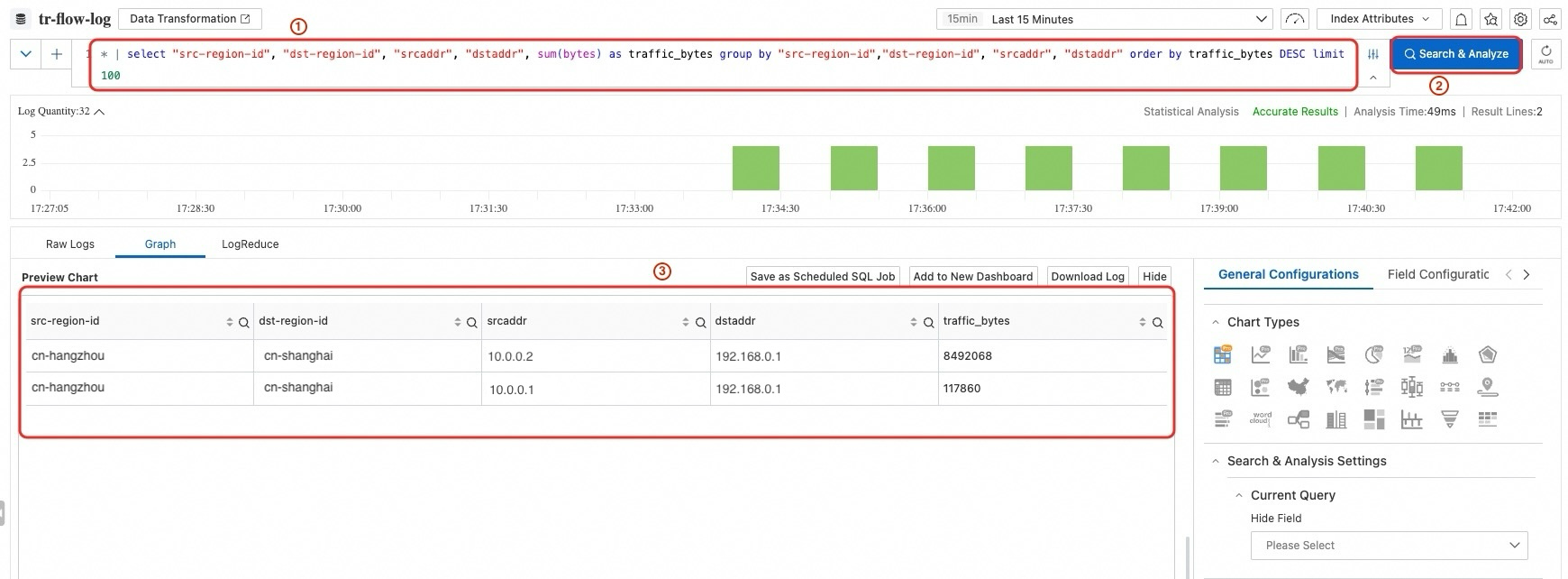Select the bubble scatter Pro chart type
The height and width of the screenshot is (579, 1568).
1261,387
